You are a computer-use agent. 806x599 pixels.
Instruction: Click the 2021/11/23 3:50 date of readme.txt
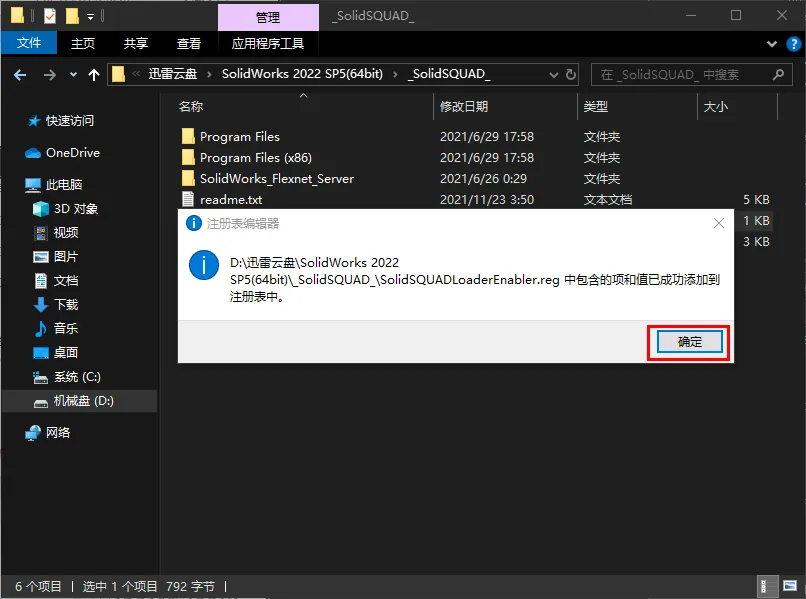coord(487,199)
